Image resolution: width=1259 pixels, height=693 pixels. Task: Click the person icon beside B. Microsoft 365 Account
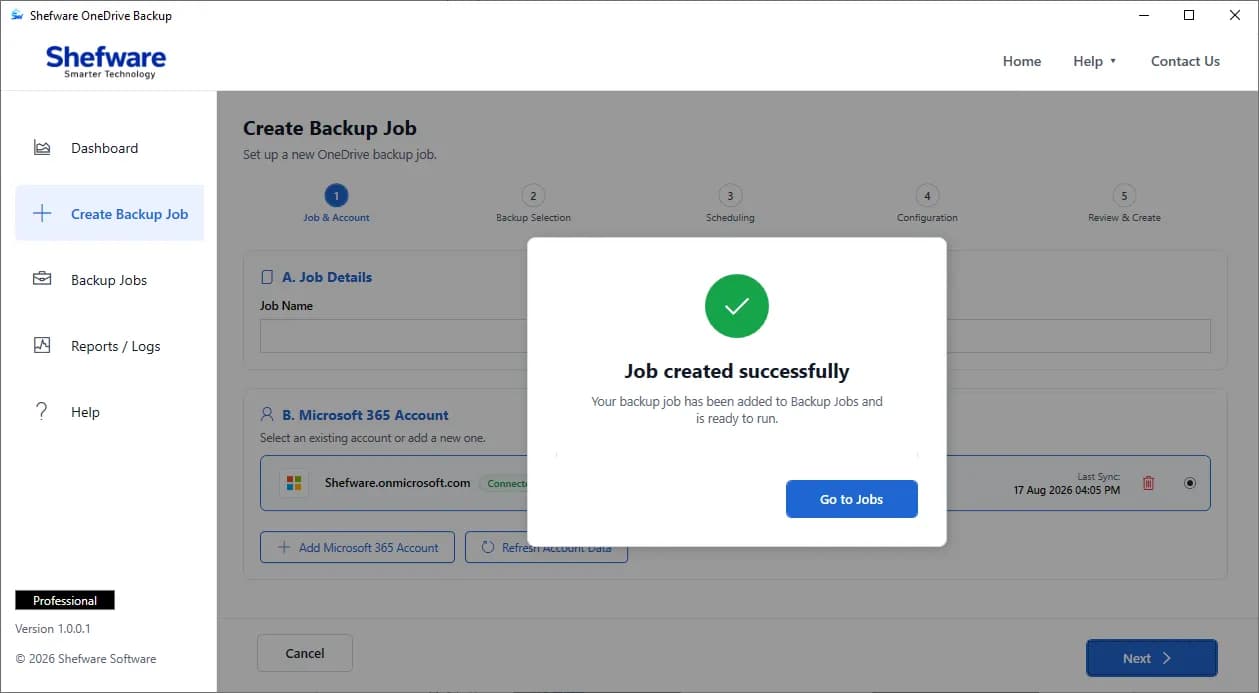(x=267, y=414)
